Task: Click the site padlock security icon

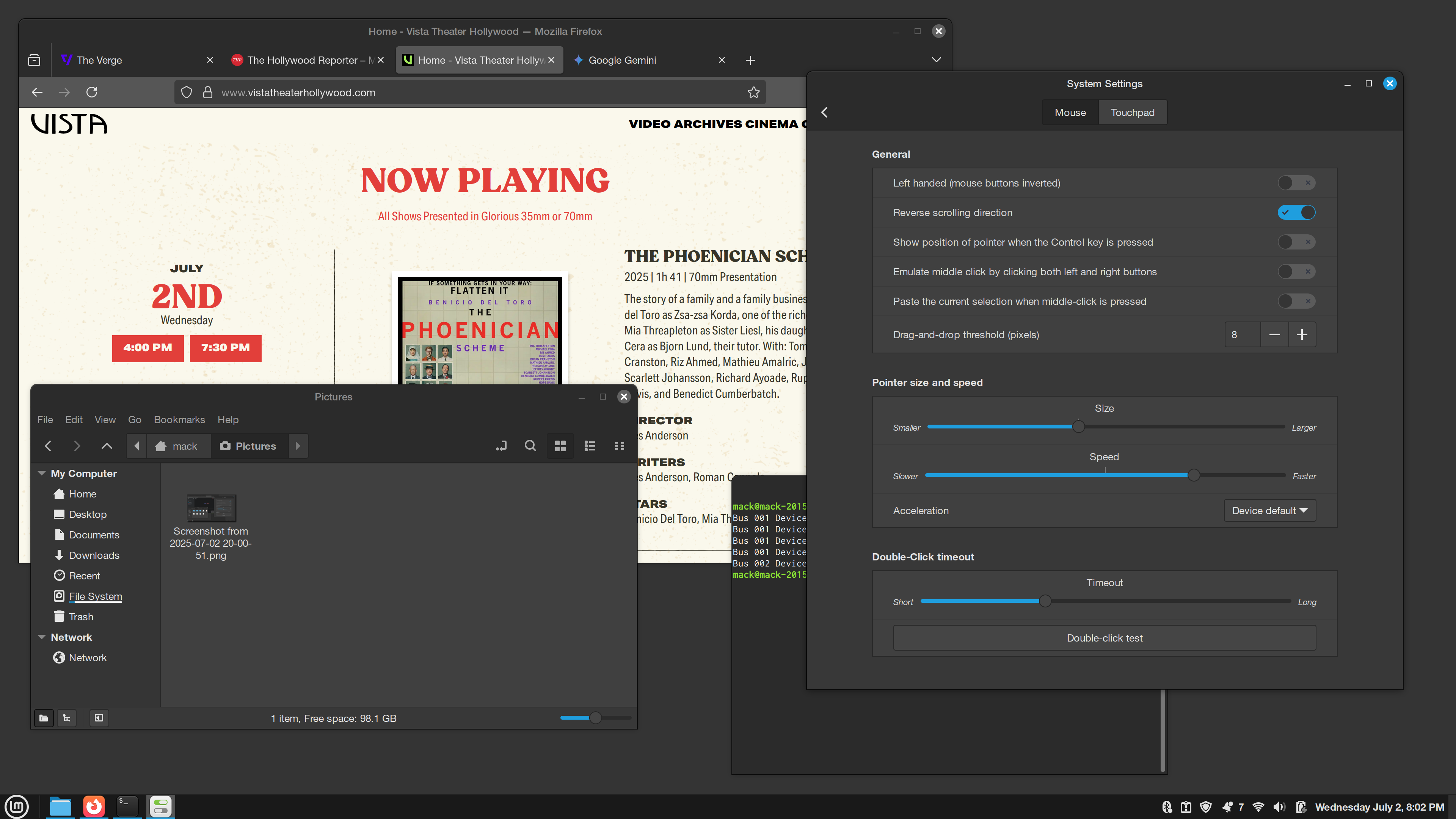Action: point(207,92)
